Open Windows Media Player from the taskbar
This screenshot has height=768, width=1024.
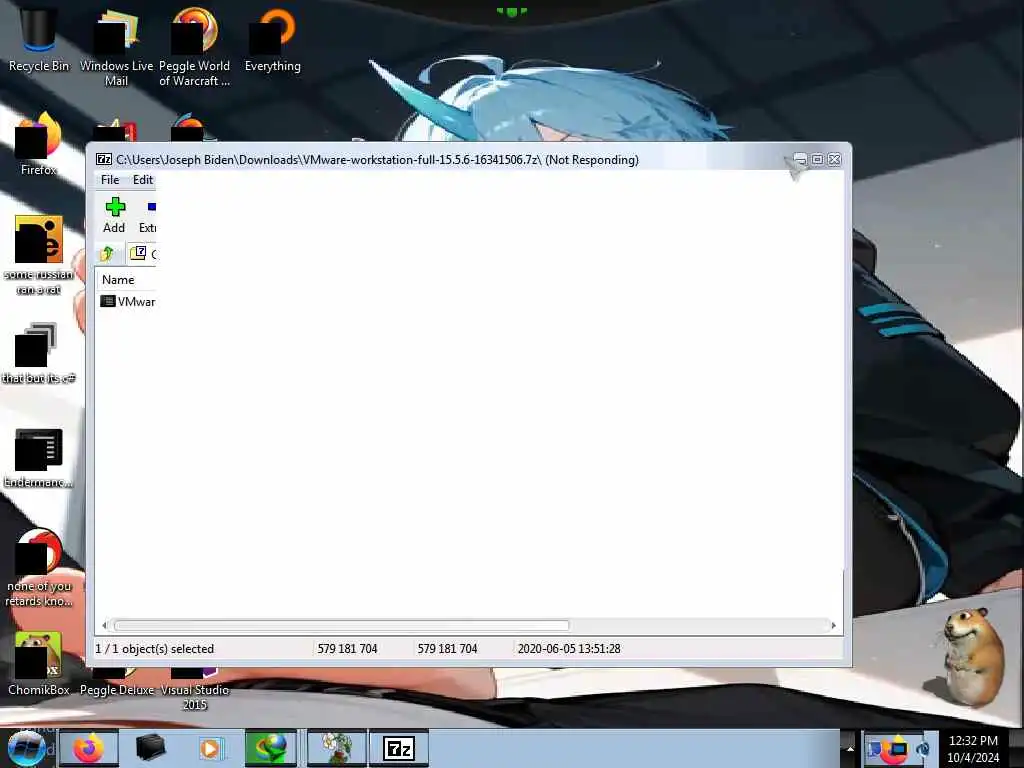click(x=210, y=748)
